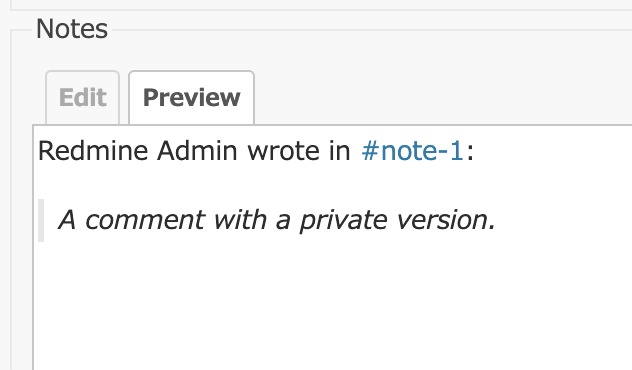The width and height of the screenshot is (632, 370).
Task: Select the Preview tab
Action: [191, 97]
